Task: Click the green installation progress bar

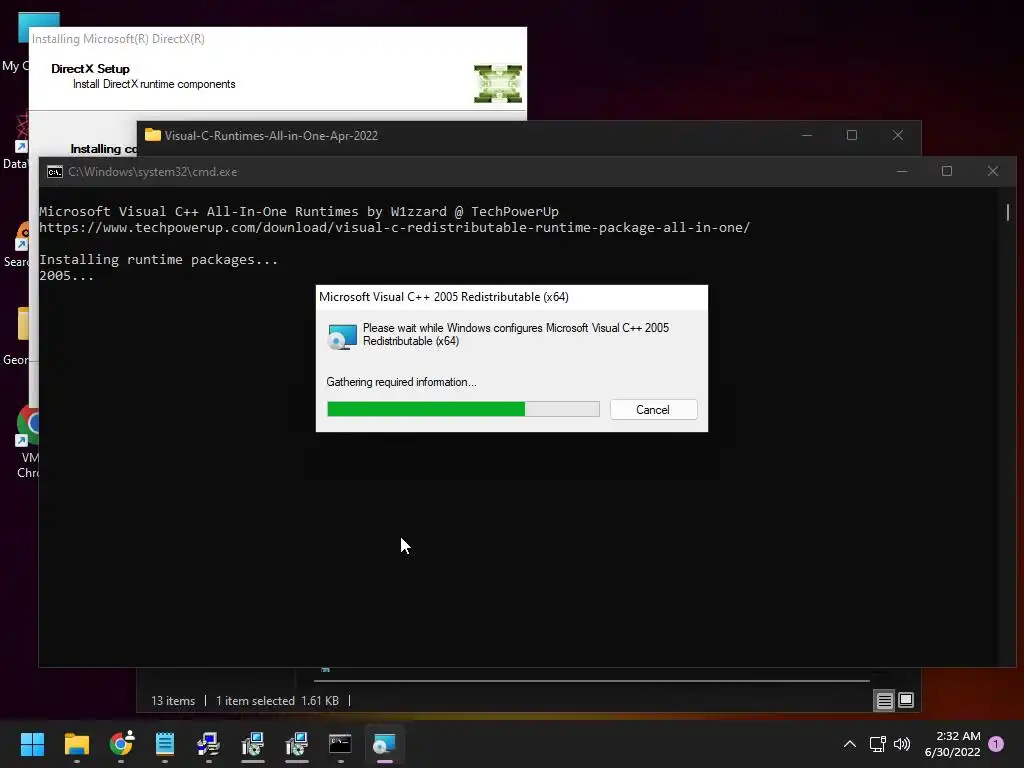Action: (463, 409)
